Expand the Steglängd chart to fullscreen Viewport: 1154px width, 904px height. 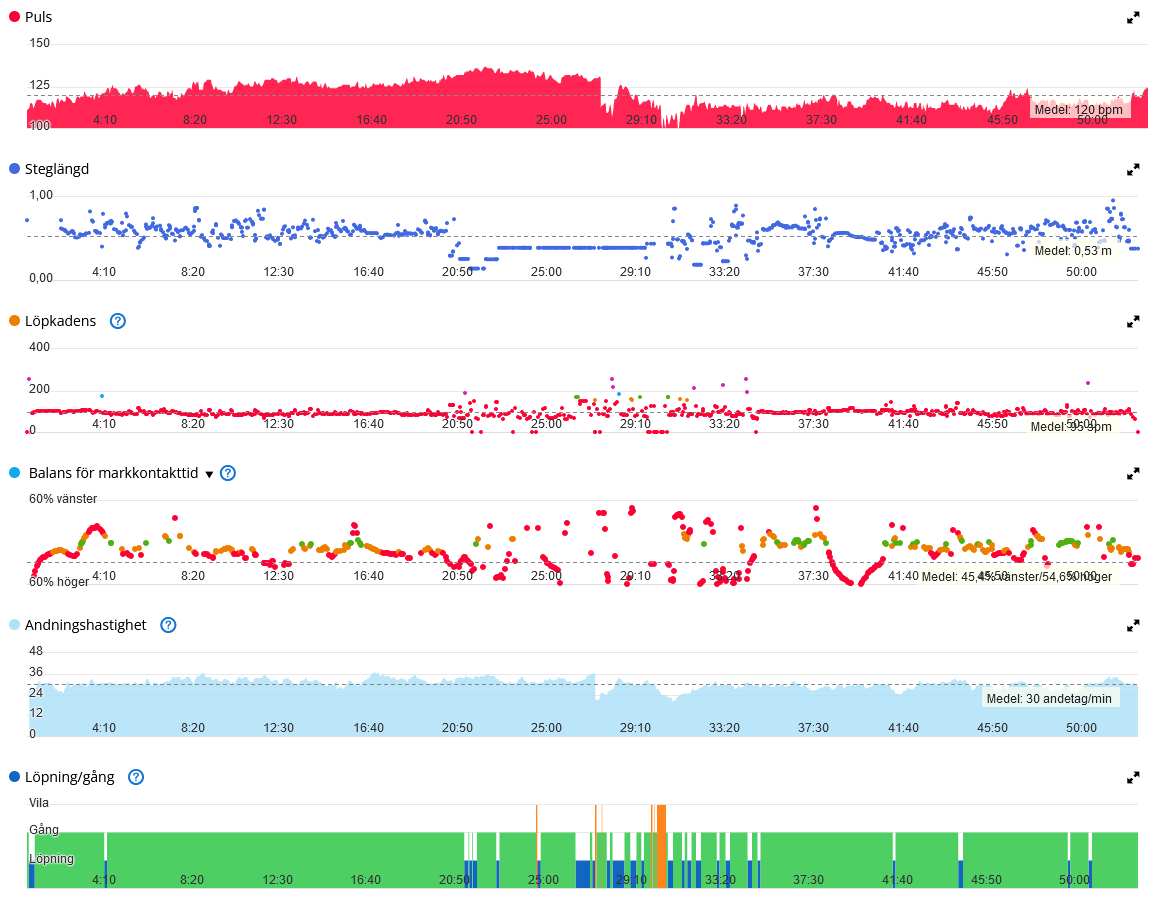[x=1133, y=170]
